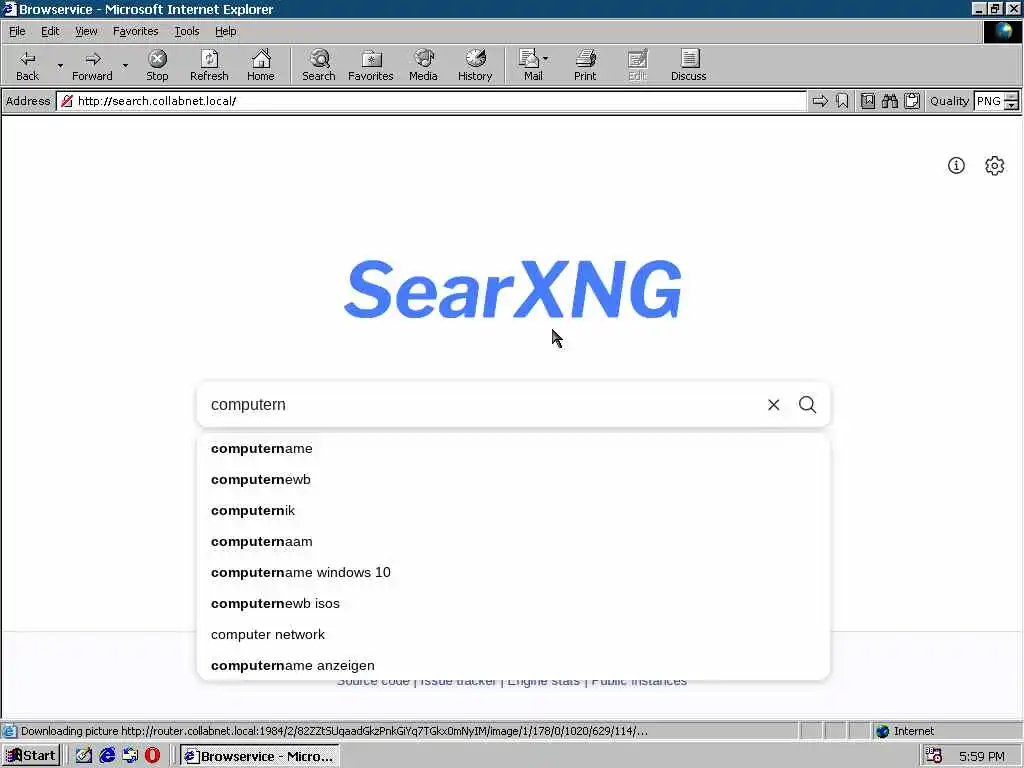The height and width of the screenshot is (768, 1024).
Task: Select suggestion computername
Action: [x=513, y=449]
